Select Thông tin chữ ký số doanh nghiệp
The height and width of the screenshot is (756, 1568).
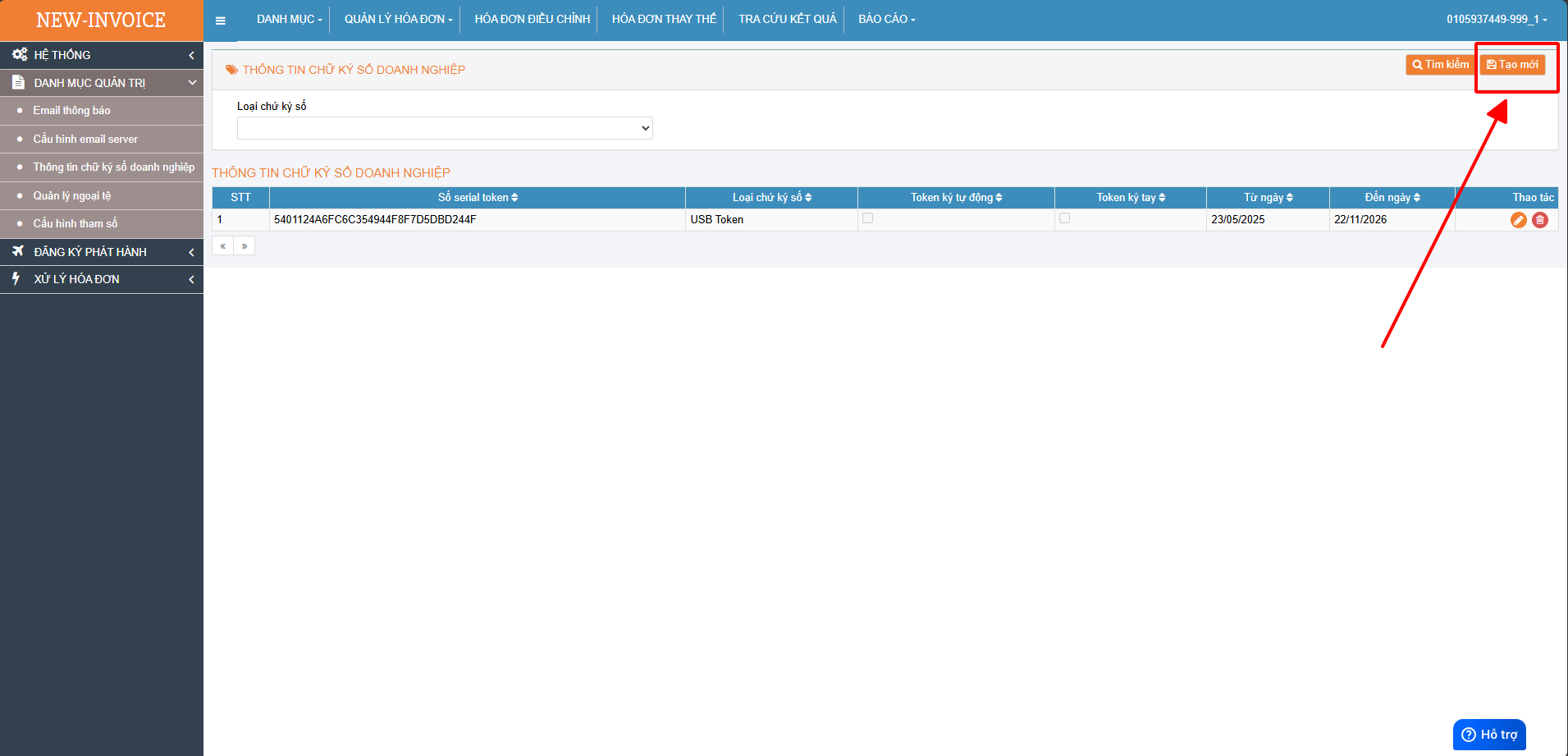pyautogui.click(x=102, y=167)
